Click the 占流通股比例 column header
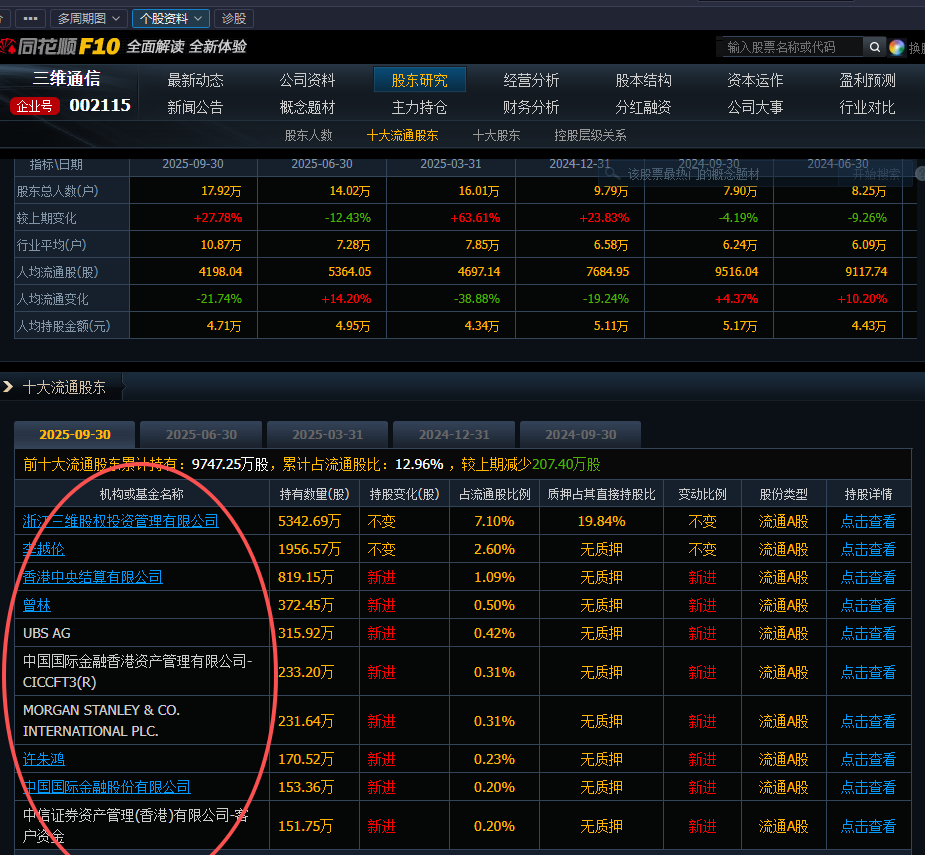The height and width of the screenshot is (855, 925). [x=494, y=494]
